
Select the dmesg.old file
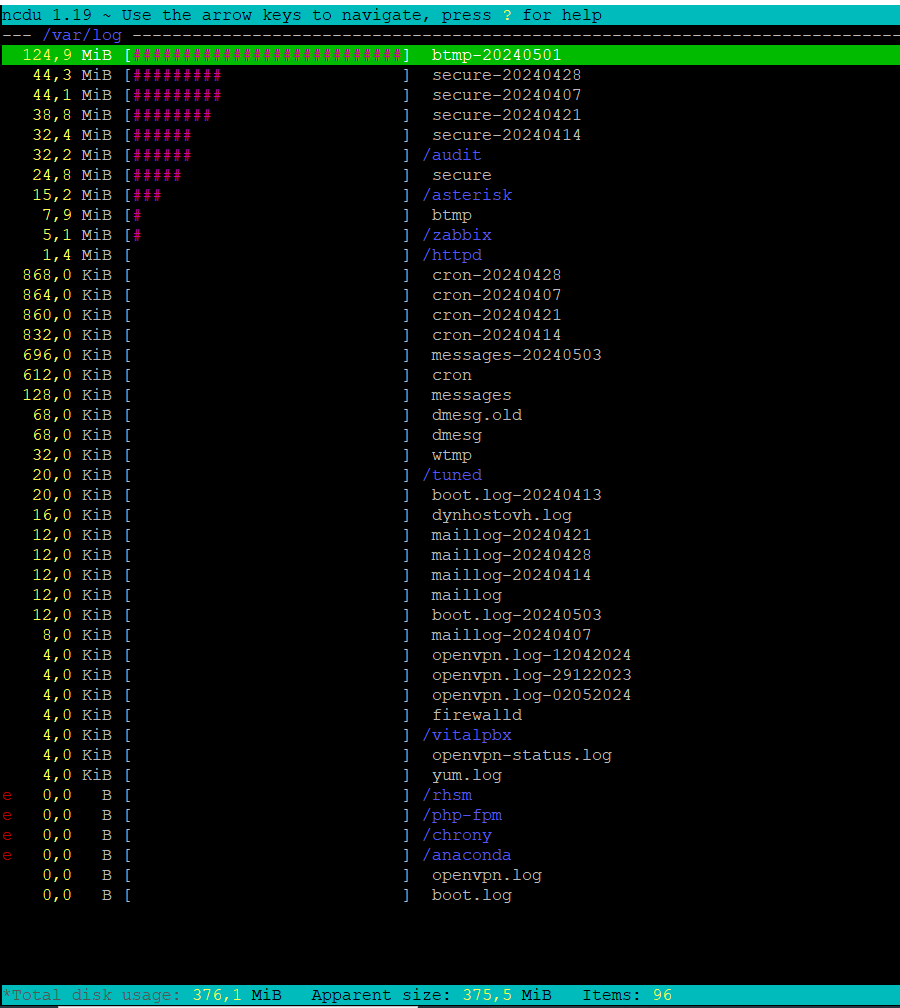[476, 415]
